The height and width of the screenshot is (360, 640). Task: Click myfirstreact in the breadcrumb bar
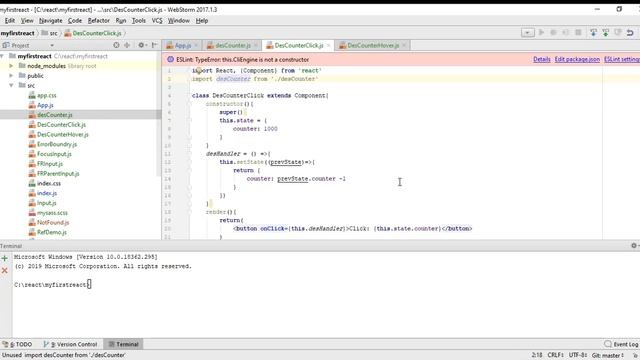pos(18,33)
